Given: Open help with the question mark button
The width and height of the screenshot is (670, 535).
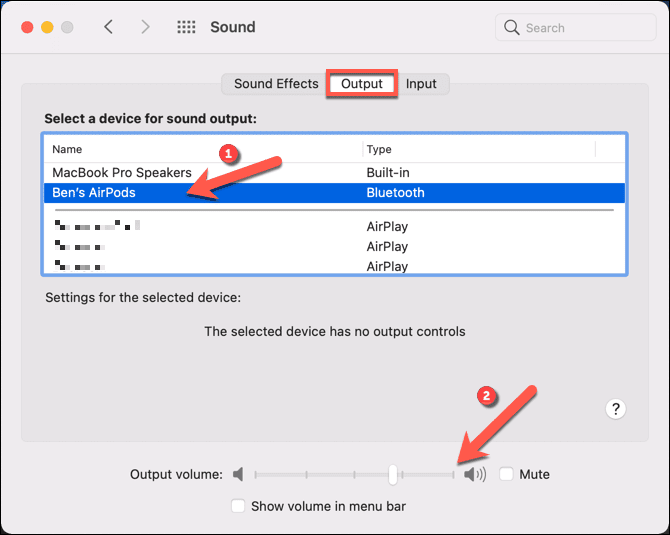Looking at the screenshot, I should click(x=616, y=408).
